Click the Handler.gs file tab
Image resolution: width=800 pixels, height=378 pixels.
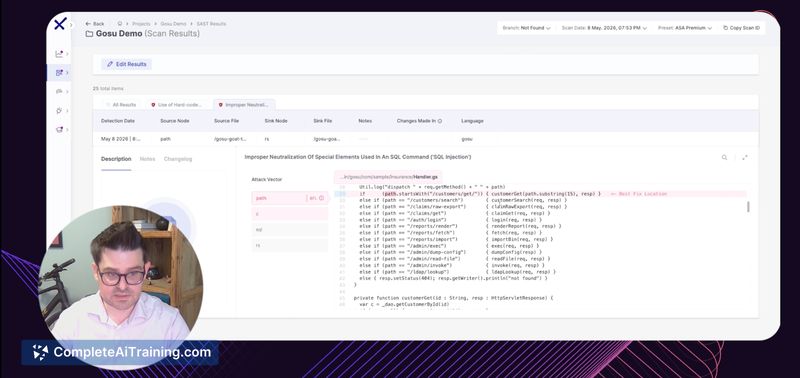[388, 177]
